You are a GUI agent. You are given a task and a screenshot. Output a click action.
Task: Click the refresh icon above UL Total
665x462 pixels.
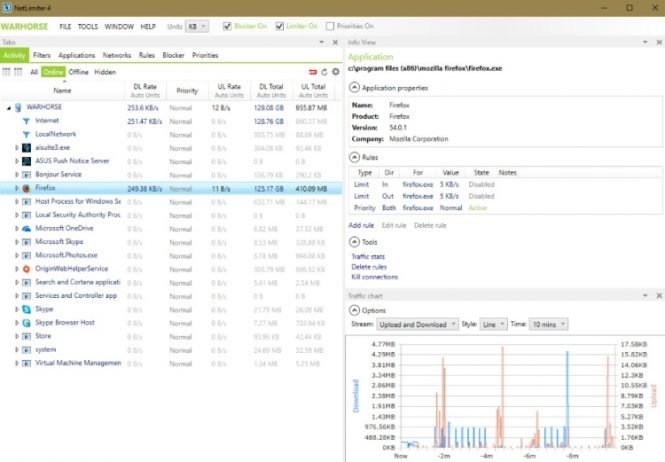(324, 72)
